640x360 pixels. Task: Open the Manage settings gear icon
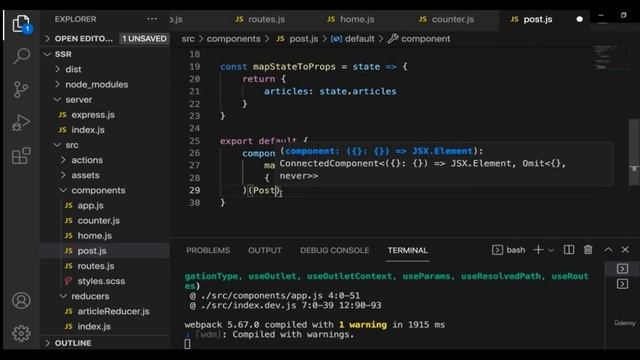[x=21, y=333]
